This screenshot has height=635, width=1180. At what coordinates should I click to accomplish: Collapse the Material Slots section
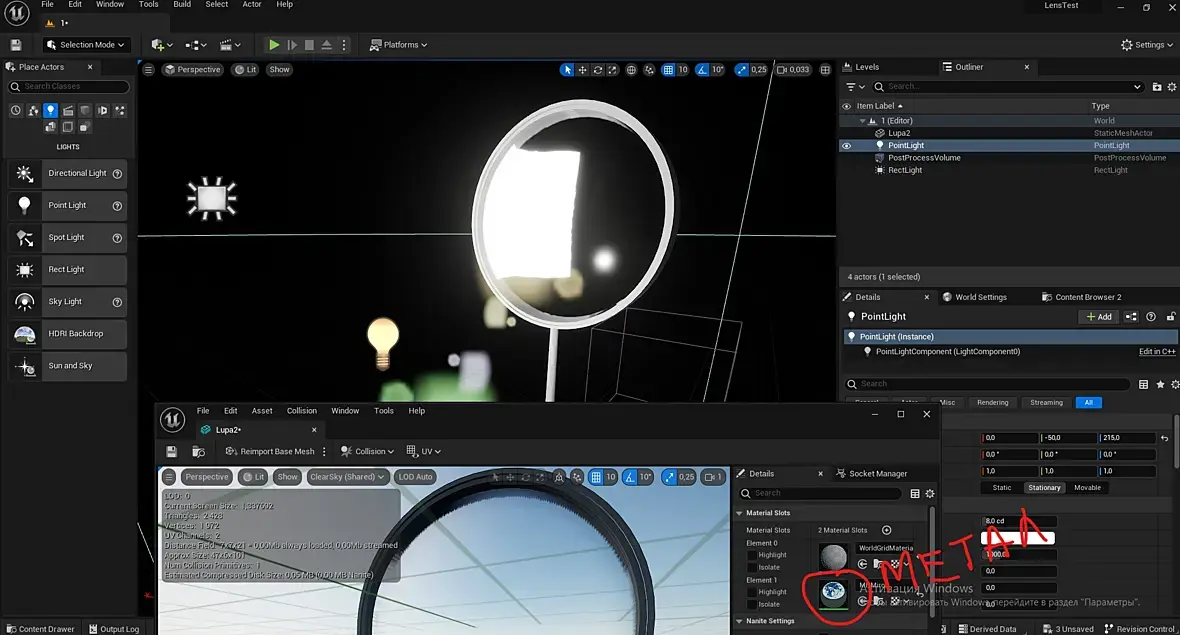click(x=740, y=513)
